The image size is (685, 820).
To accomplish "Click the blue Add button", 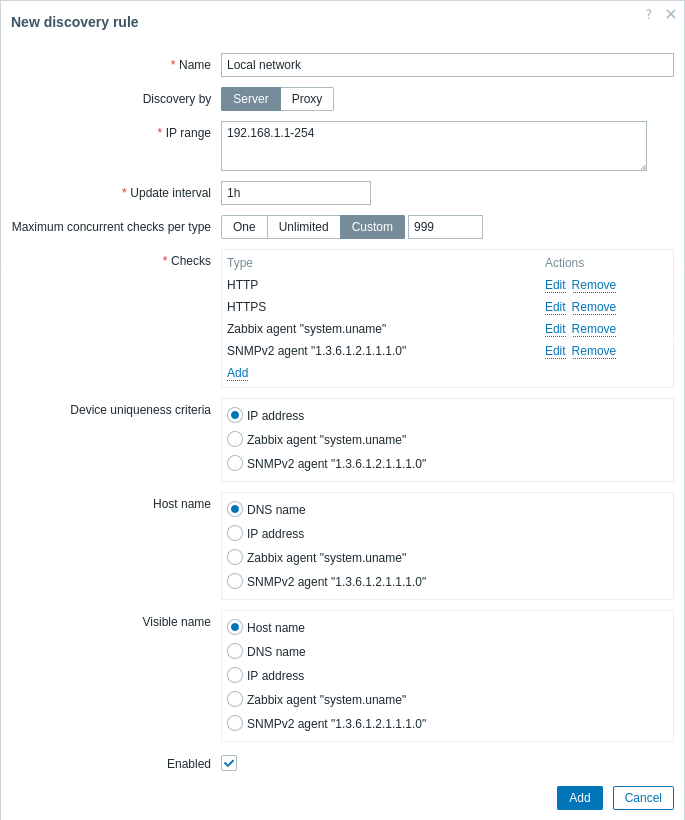I will click(580, 798).
